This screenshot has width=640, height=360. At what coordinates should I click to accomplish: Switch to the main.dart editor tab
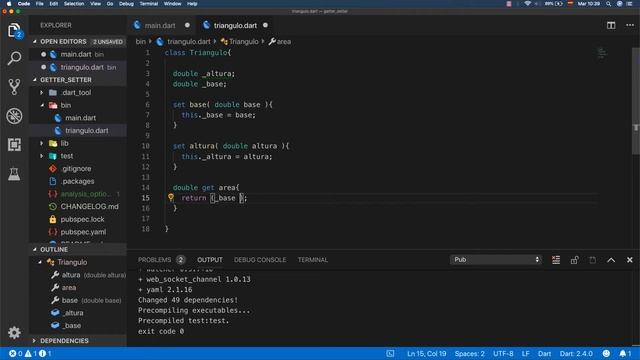[x=161, y=25]
